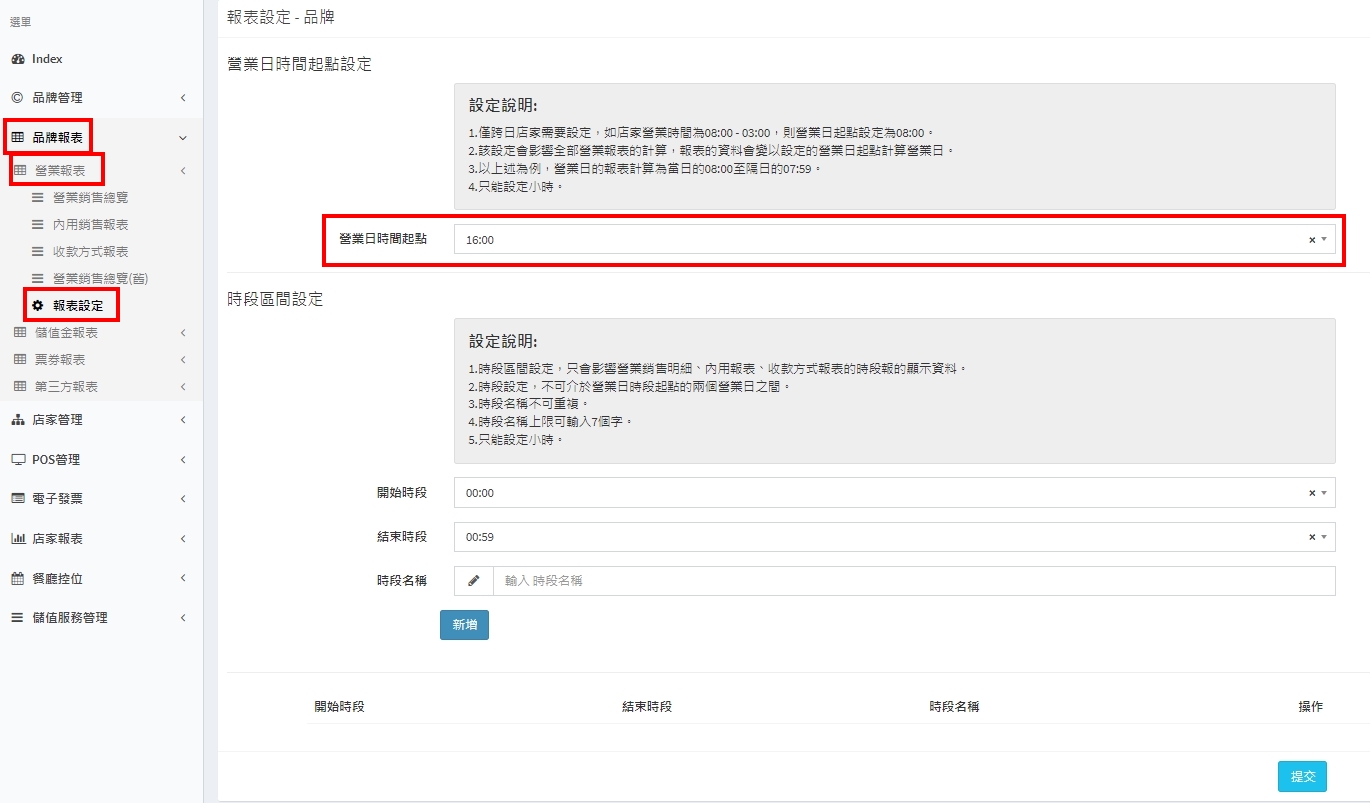Open 收款方式報表 in sidebar
1370x803 pixels.
(90, 252)
